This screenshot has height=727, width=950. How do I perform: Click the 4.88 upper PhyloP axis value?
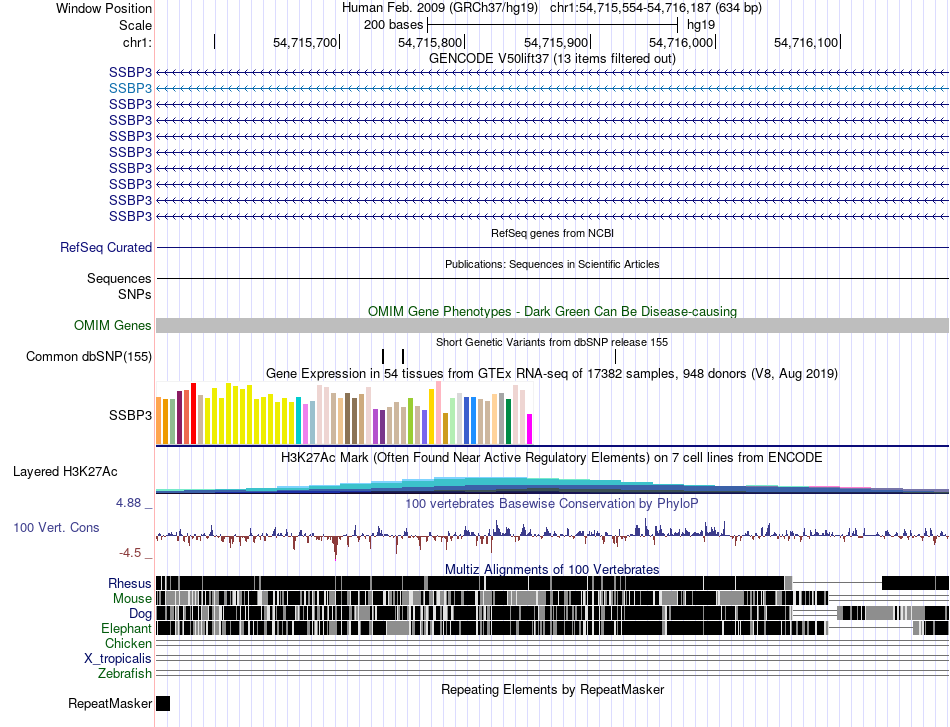click(x=128, y=503)
